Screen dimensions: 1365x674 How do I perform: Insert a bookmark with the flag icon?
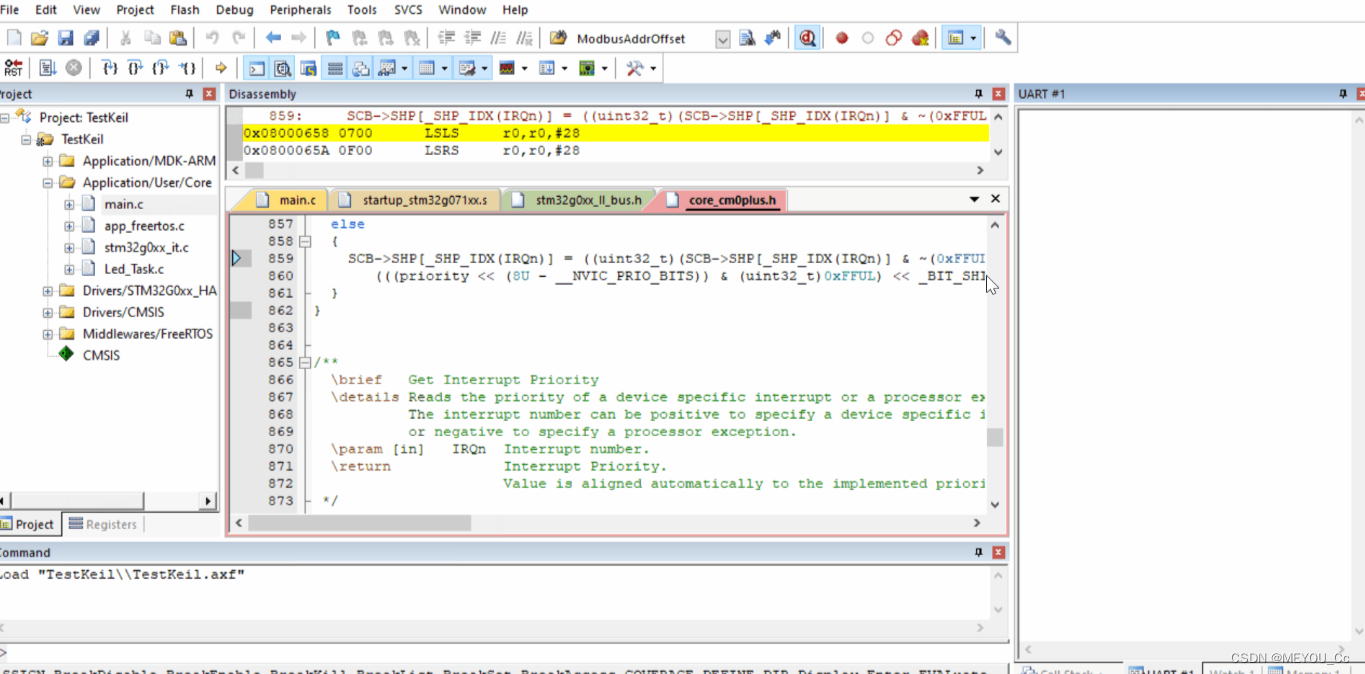(x=333, y=38)
